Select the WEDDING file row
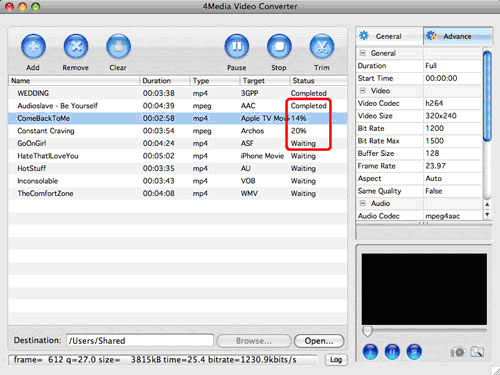 (x=178, y=93)
